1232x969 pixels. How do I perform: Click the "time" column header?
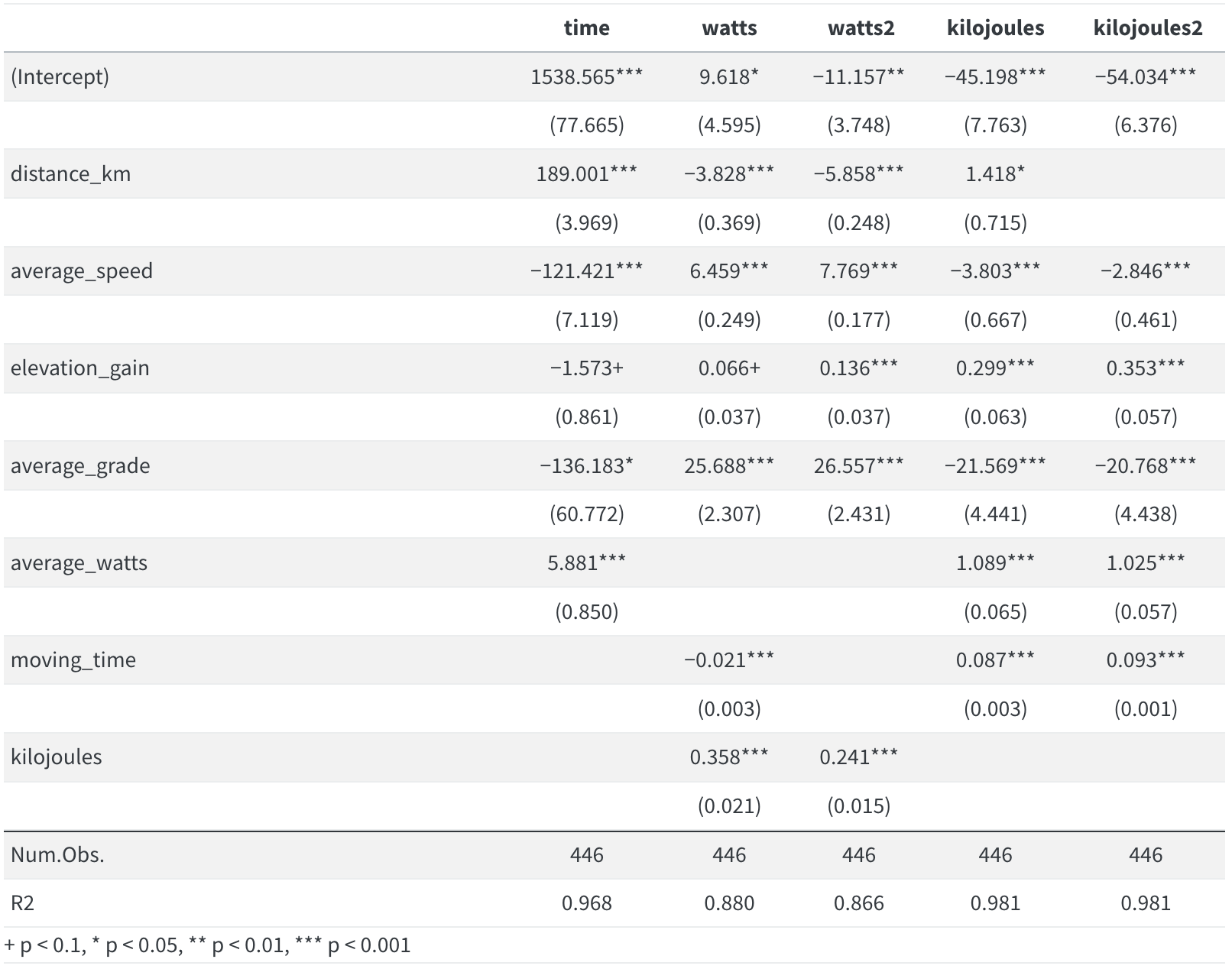click(x=586, y=28)
